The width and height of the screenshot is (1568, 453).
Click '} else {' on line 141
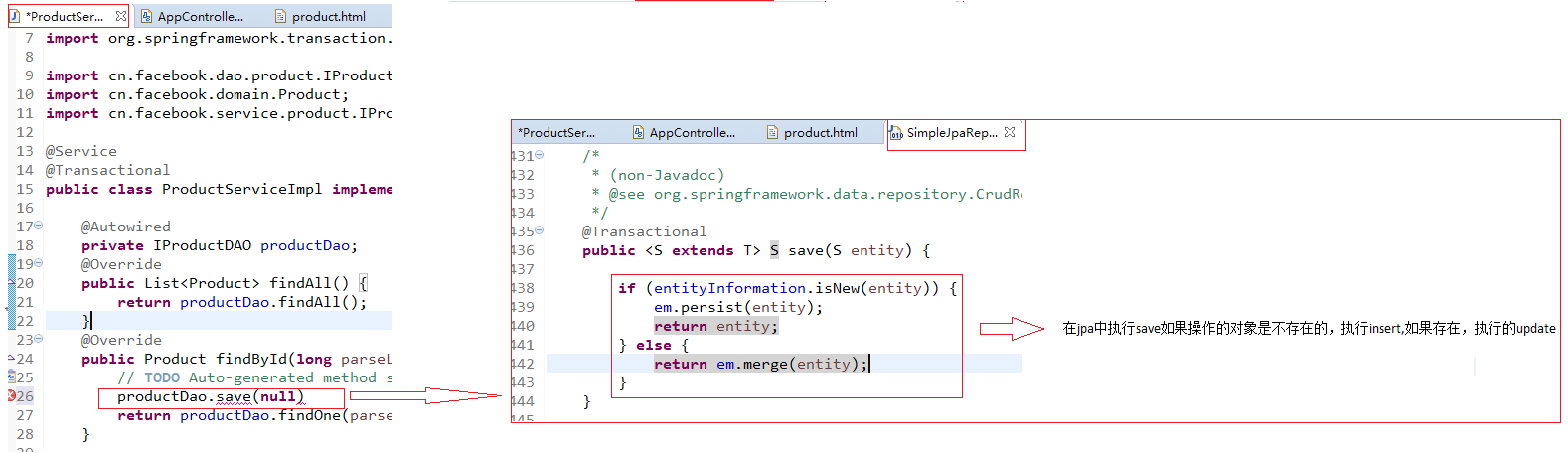coord(654,345)
